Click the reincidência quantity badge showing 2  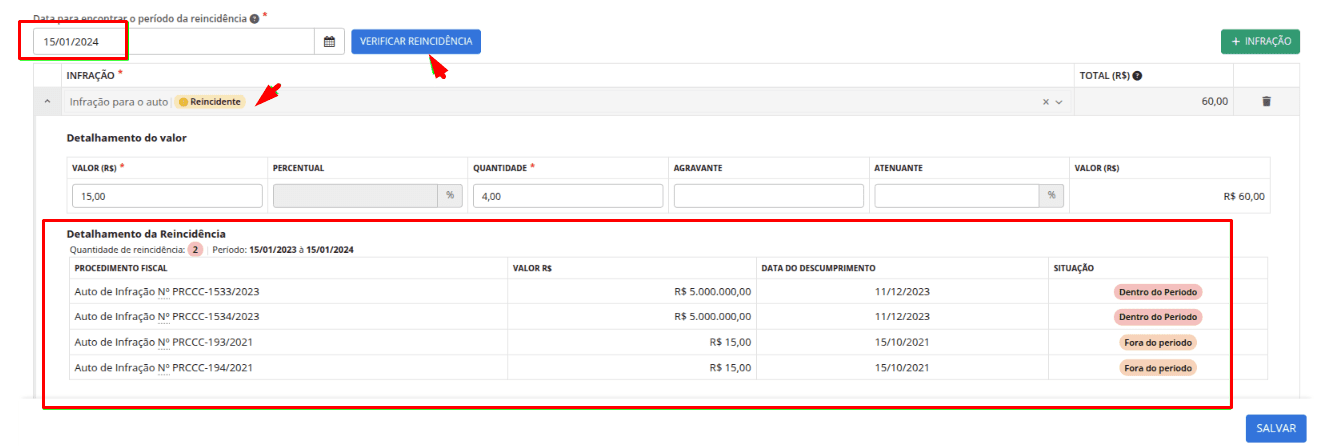tap(196, 249)
